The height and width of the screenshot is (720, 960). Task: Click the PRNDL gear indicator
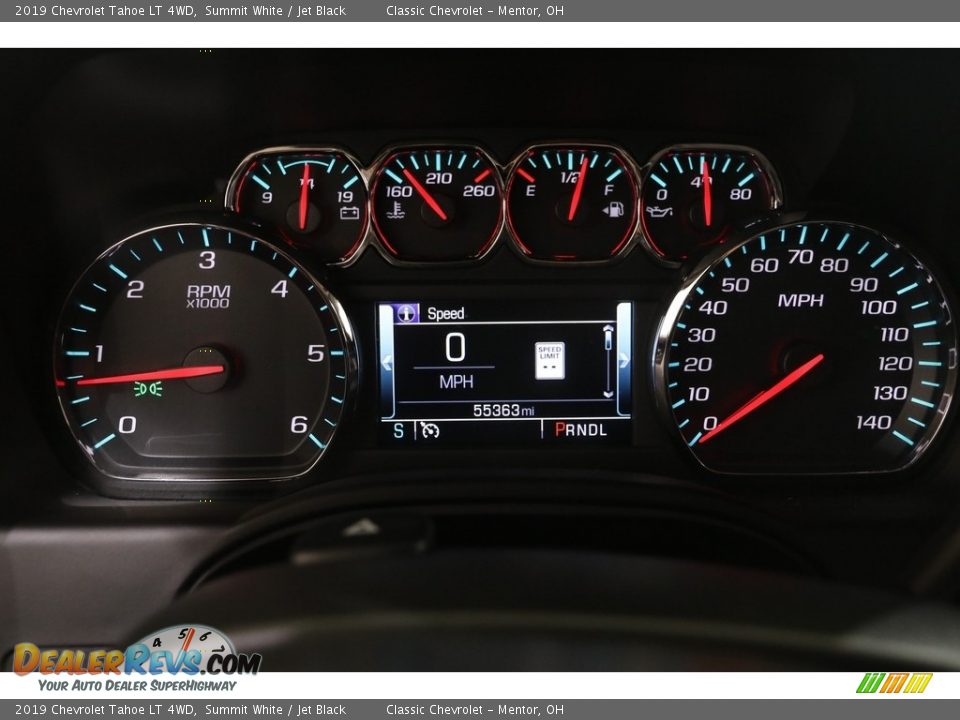(x=580, y=430)
